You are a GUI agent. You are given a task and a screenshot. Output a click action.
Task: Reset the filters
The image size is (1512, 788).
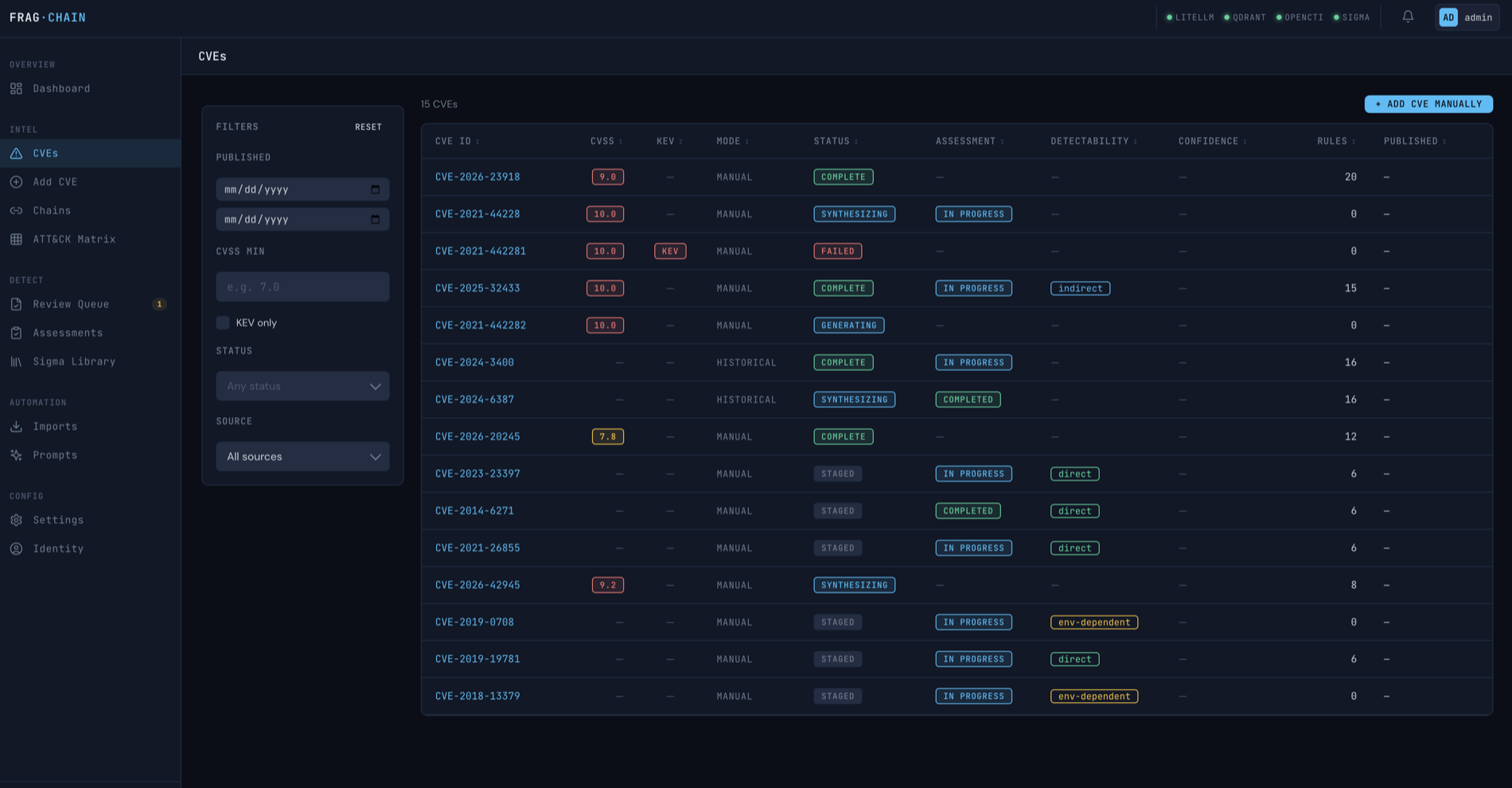pos(368,127)
